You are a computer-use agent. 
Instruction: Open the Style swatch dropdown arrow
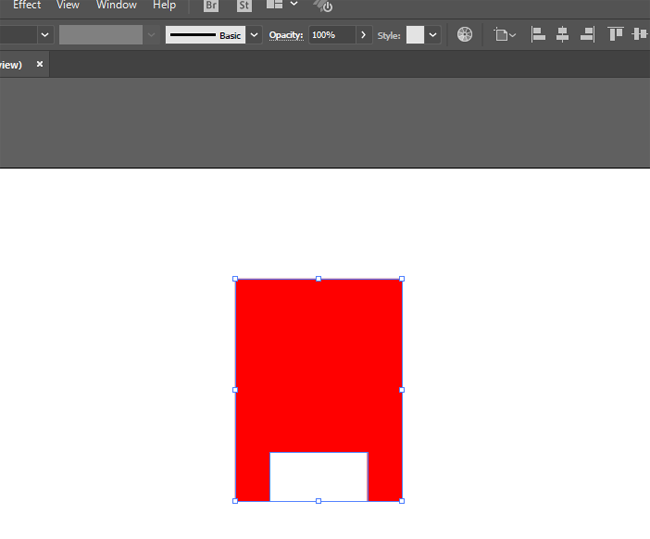433,34
